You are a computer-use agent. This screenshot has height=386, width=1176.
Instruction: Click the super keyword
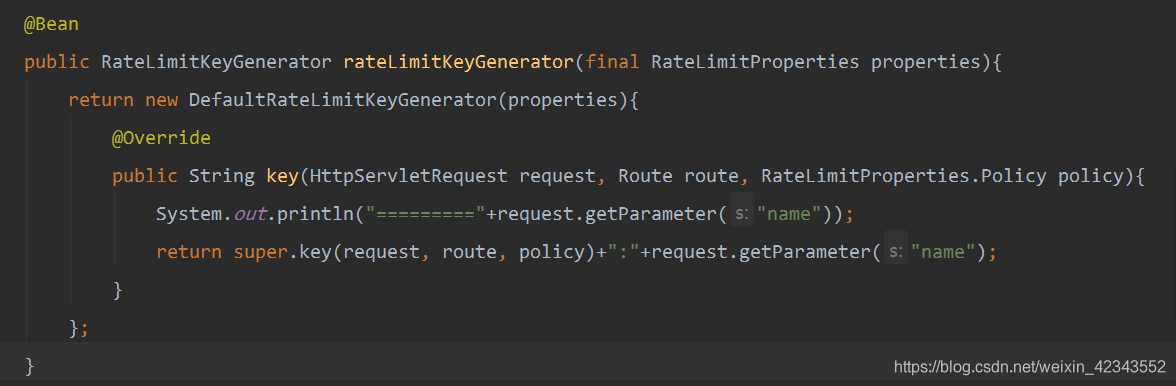coord(260,253)
